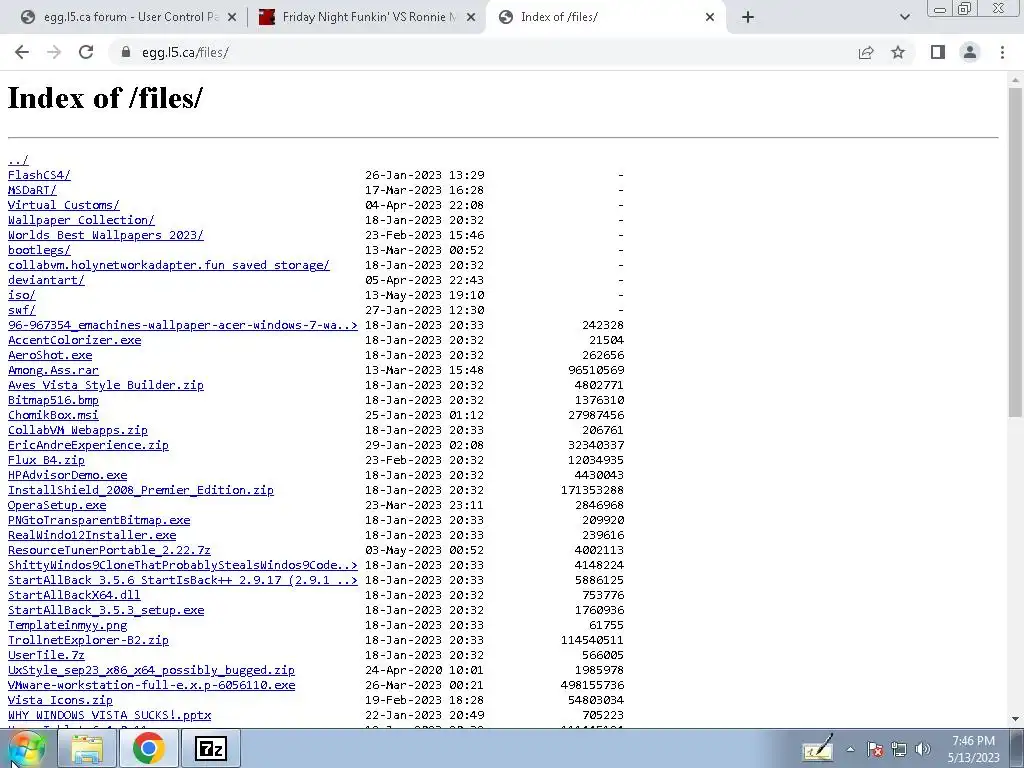Download the emachines-wallpaper-acer-windows-7 file

coord(183,325)
